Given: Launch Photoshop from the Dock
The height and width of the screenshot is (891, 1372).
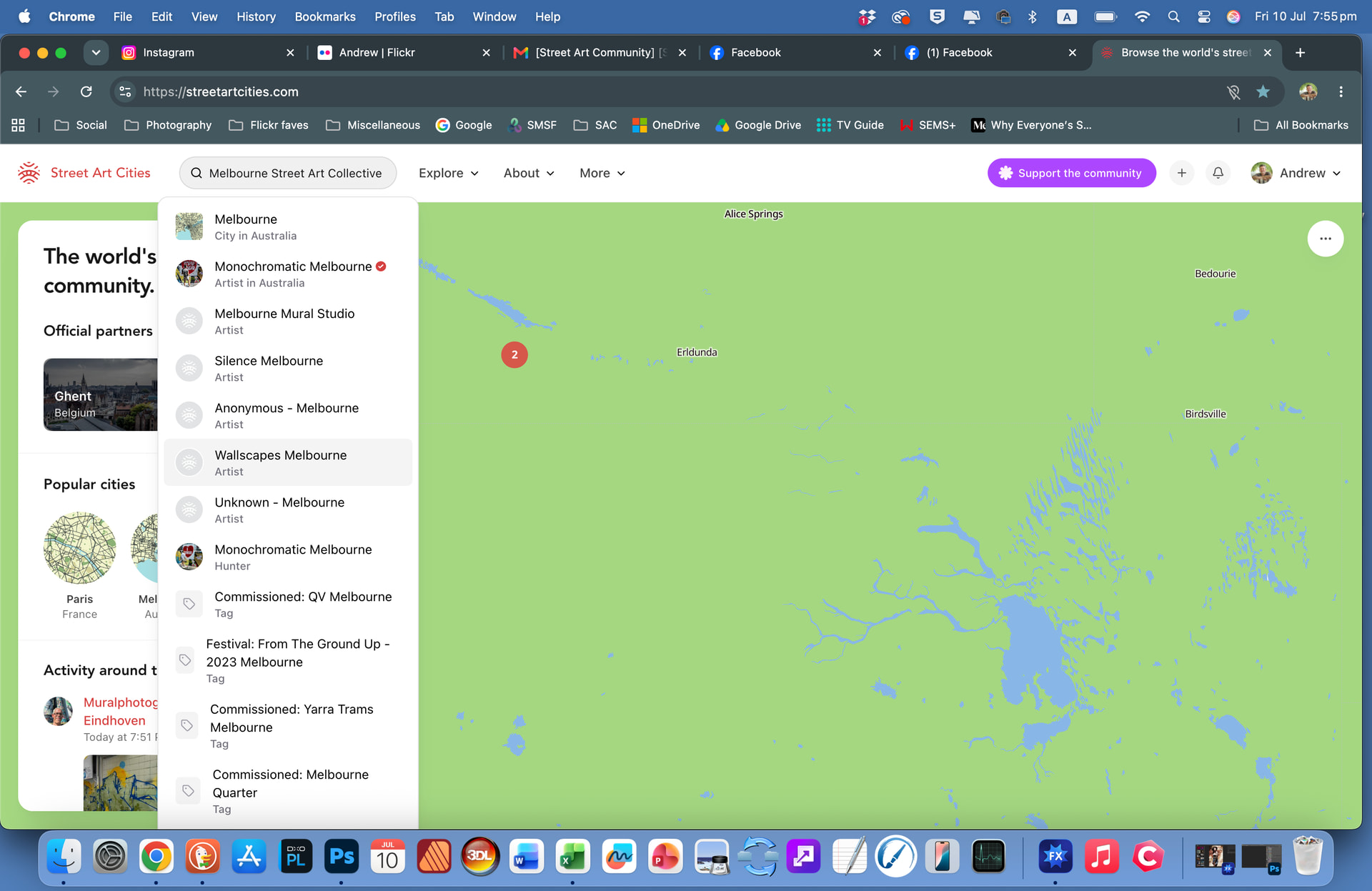Looking at the screenshot, I should [341, 856].
